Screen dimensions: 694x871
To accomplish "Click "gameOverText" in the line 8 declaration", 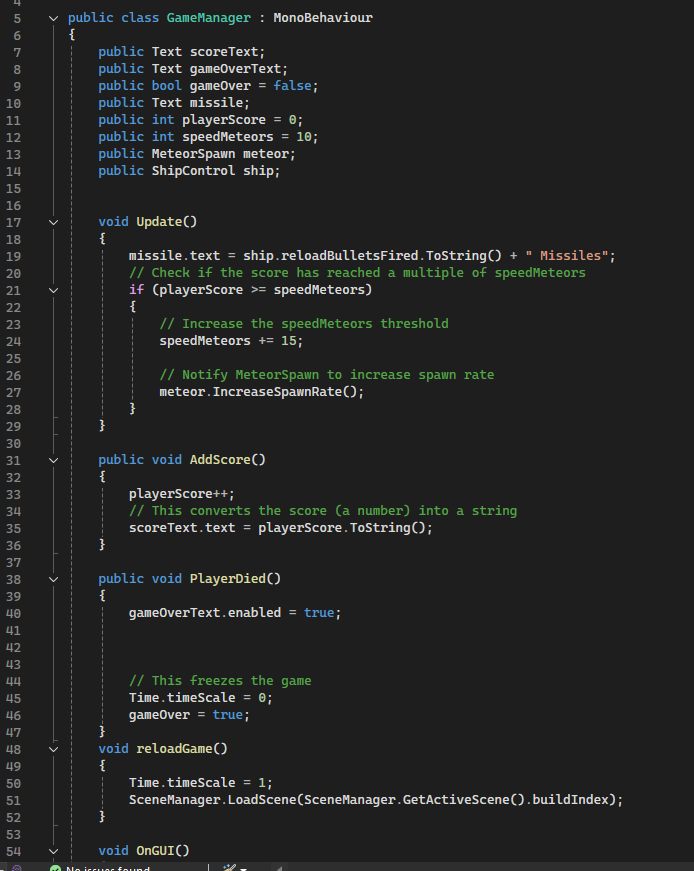I will click(235, 69).
